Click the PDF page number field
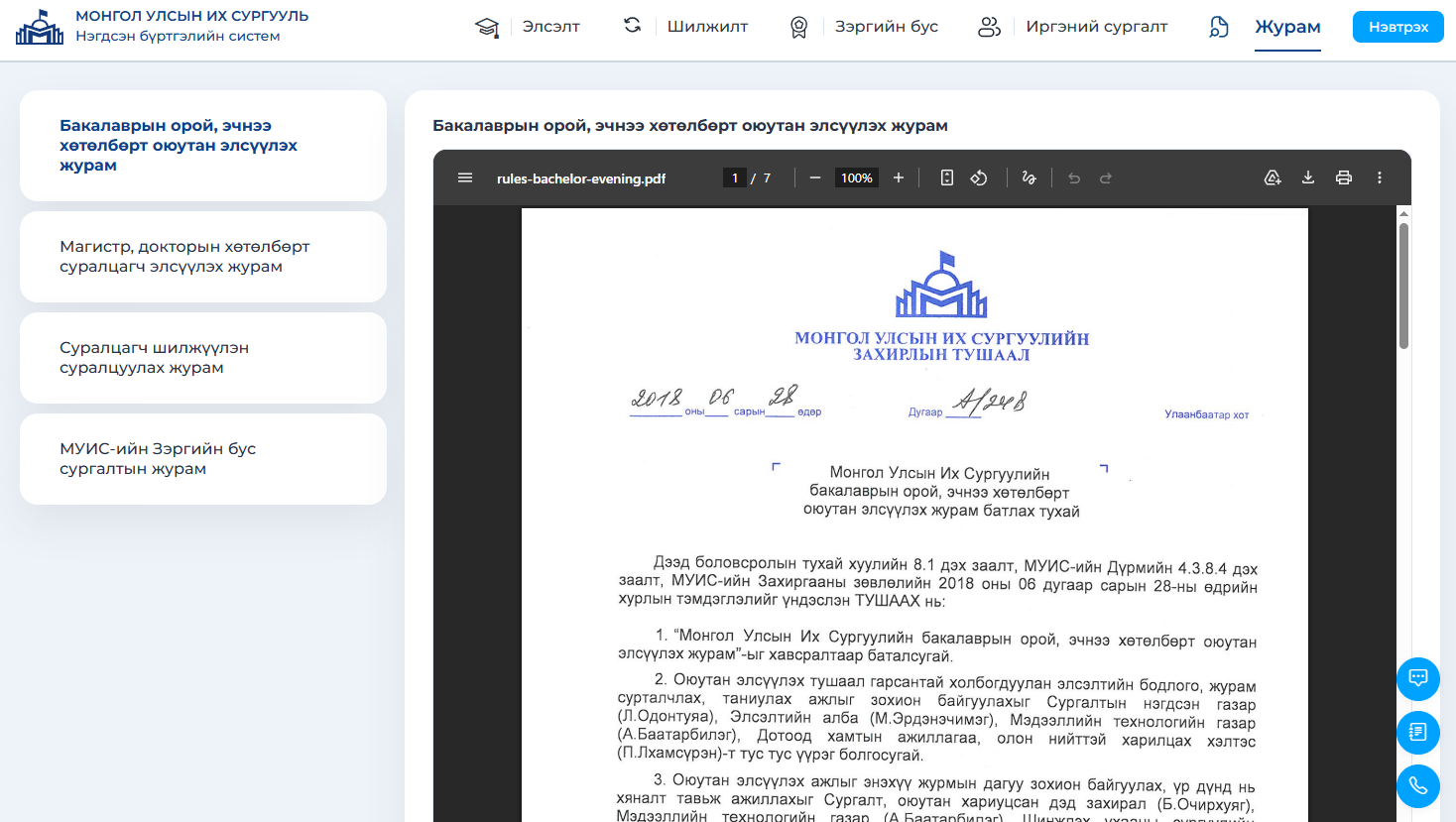Screen dimensions: 1456x822 tap(734, 178)
